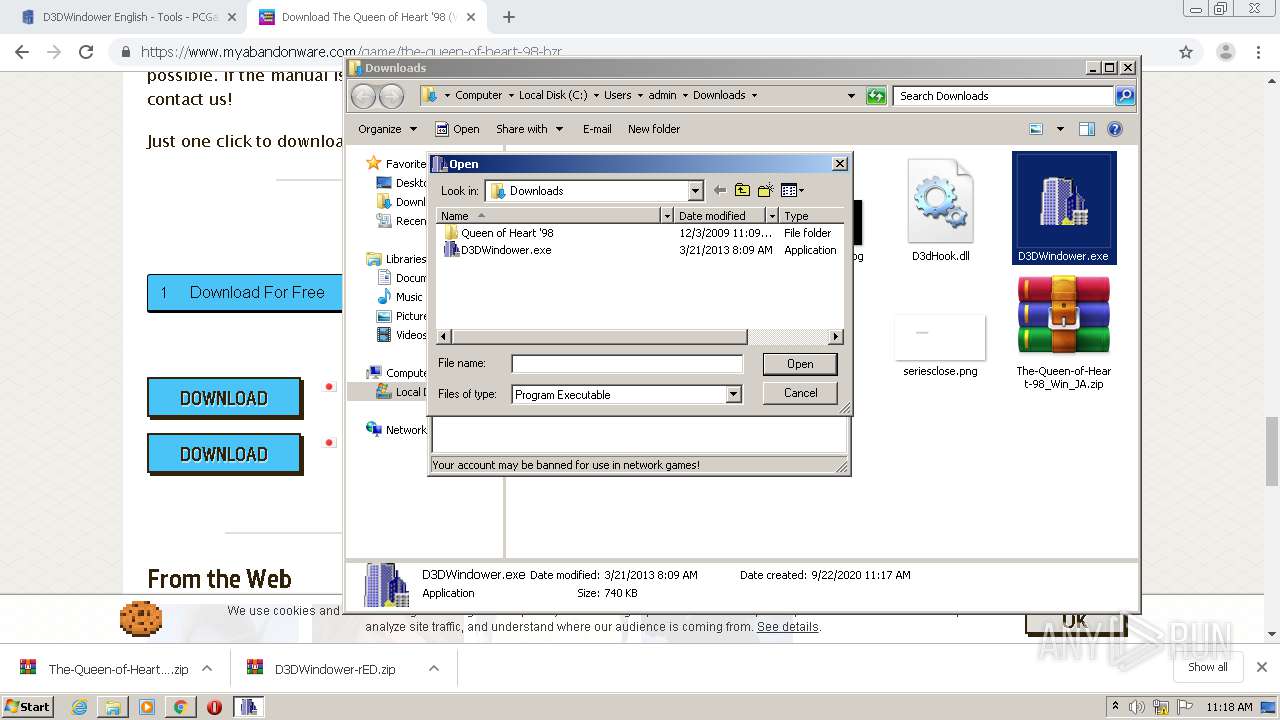
Task: Toggle the preview pane icon
Action: pos(1087,129)
